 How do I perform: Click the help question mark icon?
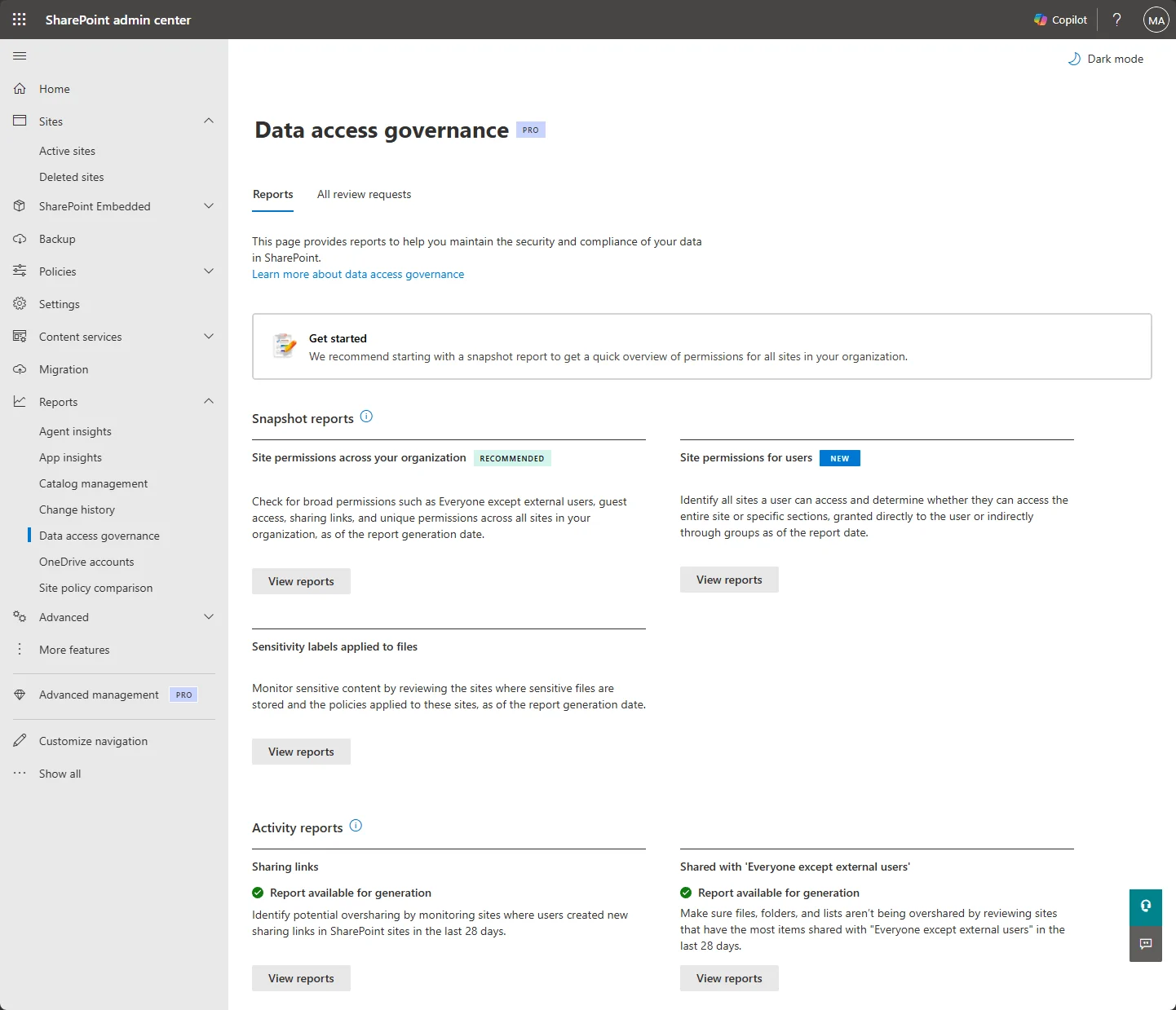click(x=1116, y=20)
